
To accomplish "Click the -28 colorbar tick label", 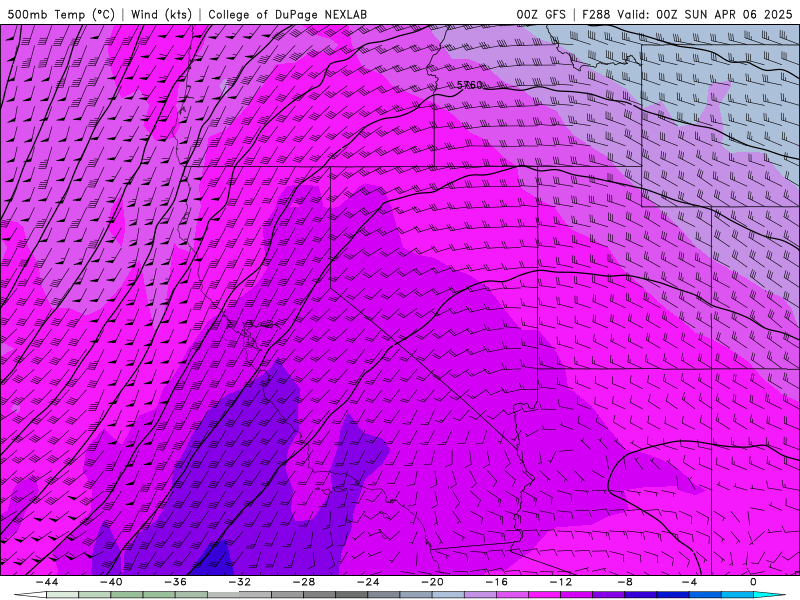I will pyautogui.click(x=304, y=582).
